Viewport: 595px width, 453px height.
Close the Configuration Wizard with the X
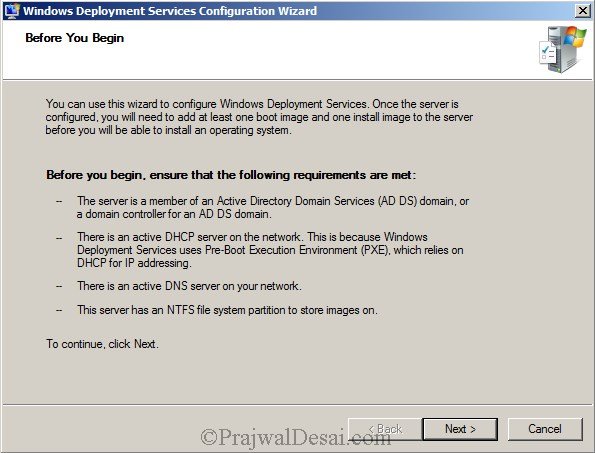(x=582, y=11)
